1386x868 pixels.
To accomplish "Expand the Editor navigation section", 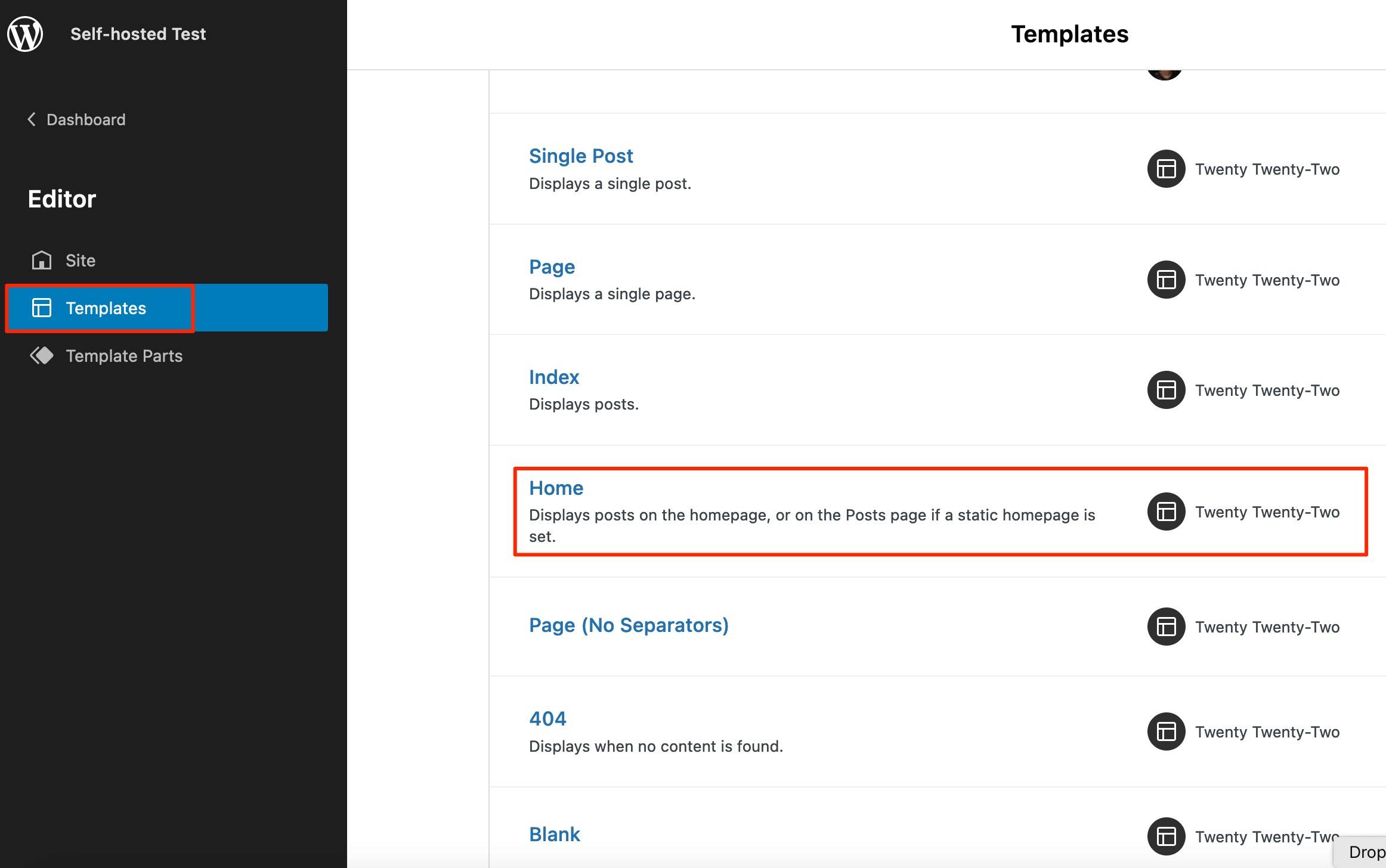I will (61, 198).
